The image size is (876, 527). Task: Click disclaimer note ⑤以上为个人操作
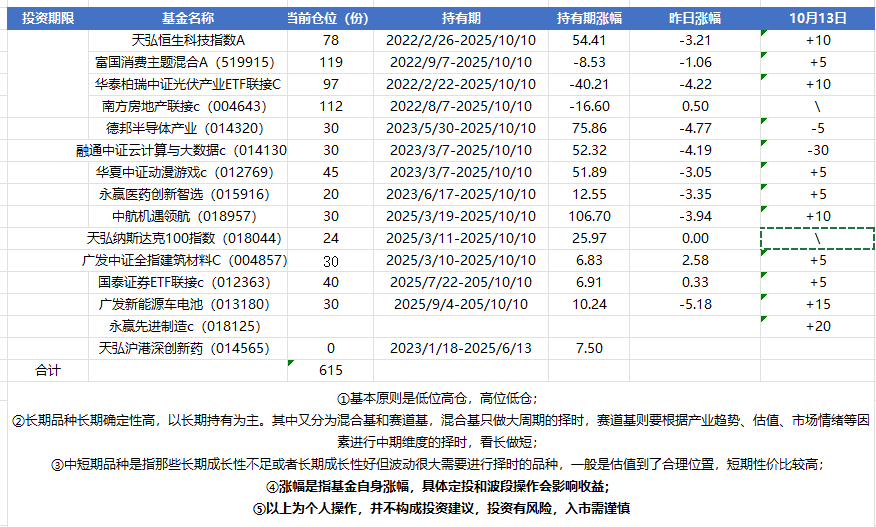click(441, 509)
